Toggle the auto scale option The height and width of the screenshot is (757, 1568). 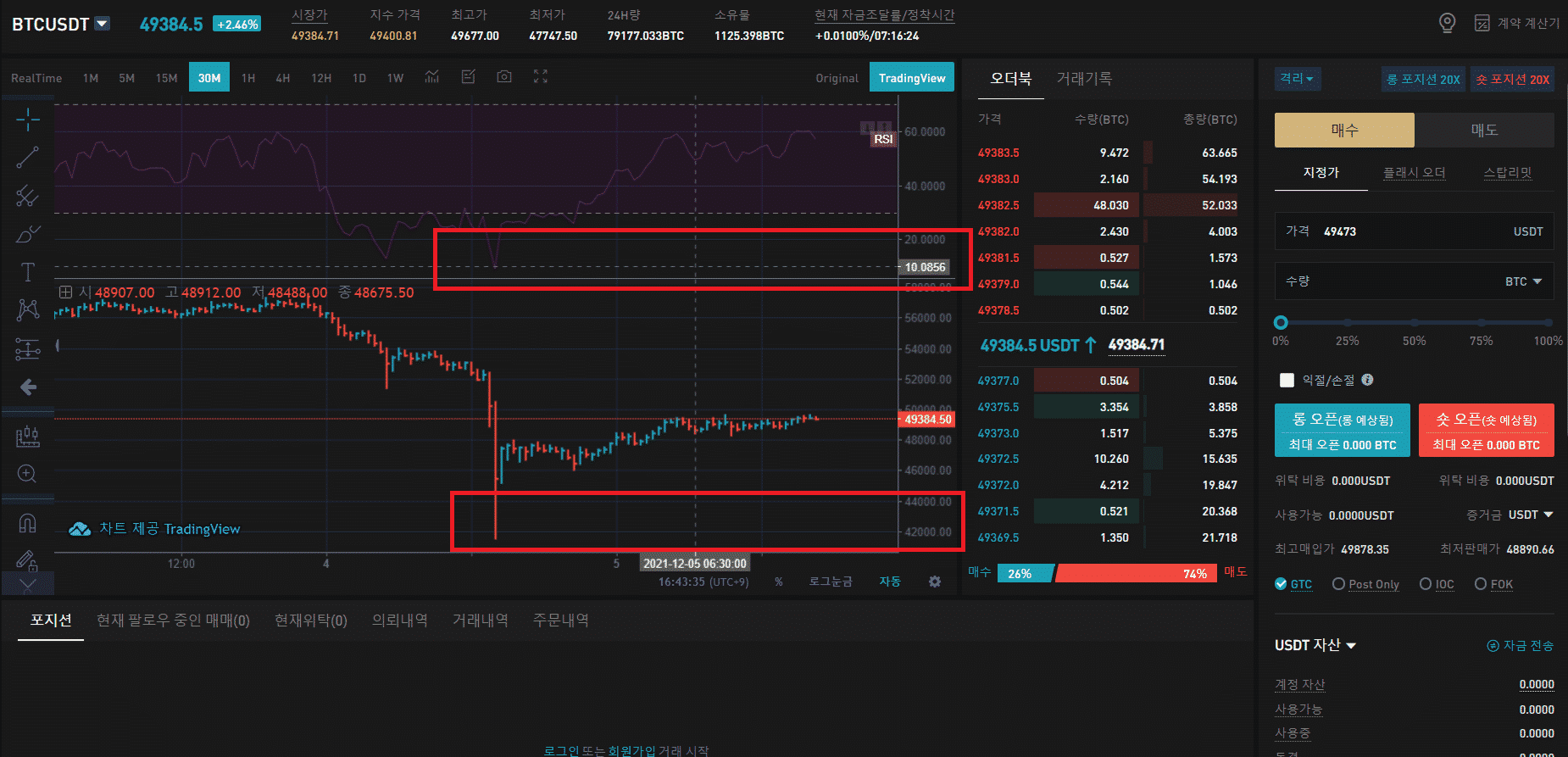pos(890,582)
